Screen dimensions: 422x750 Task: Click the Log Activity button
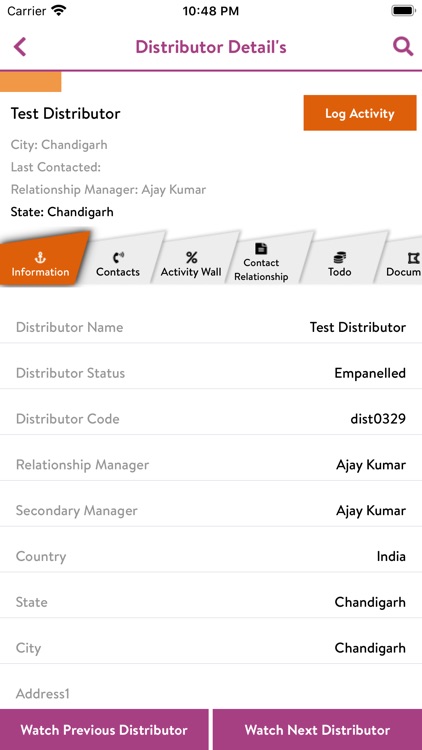click(x=360, y=113)
